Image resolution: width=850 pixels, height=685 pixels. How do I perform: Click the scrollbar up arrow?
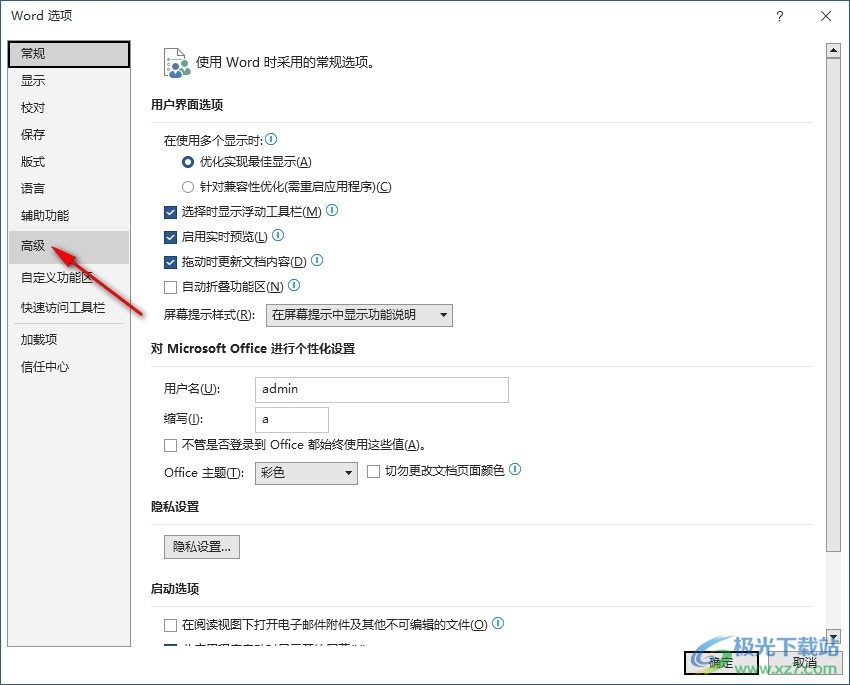pos(833,51)
